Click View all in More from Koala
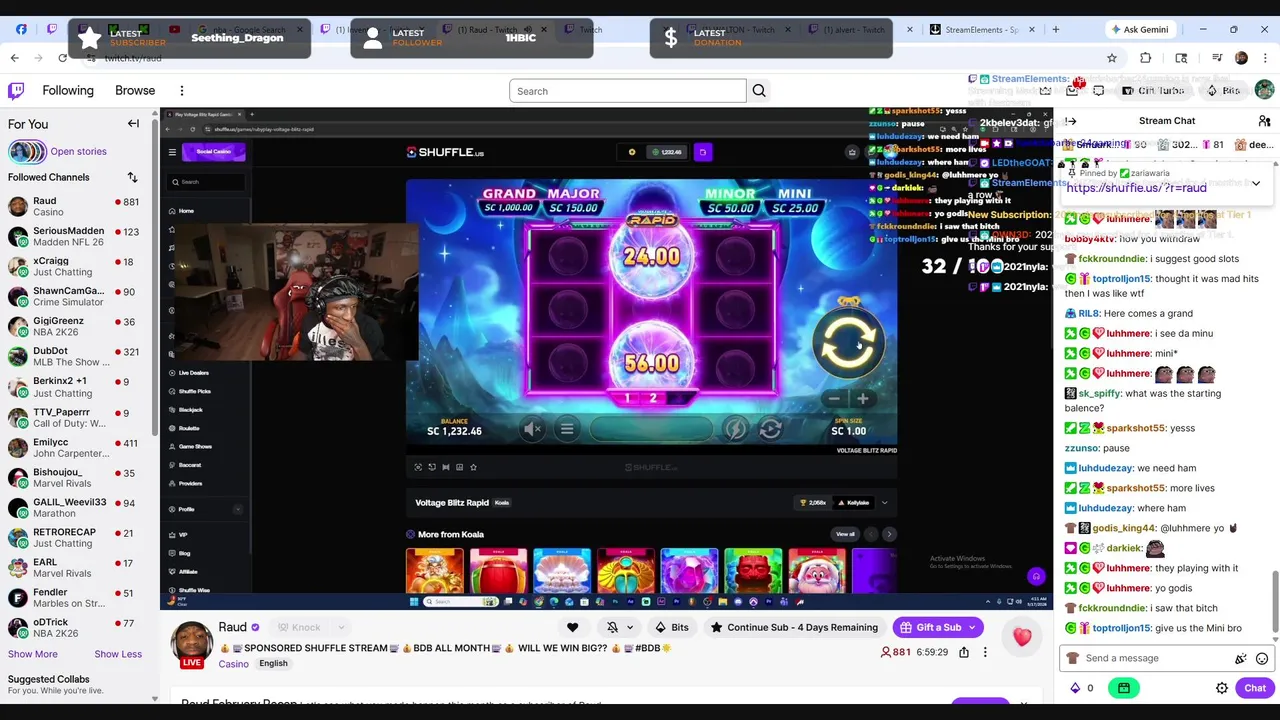The image size is (1280, 720). click(x=845, y=535)
